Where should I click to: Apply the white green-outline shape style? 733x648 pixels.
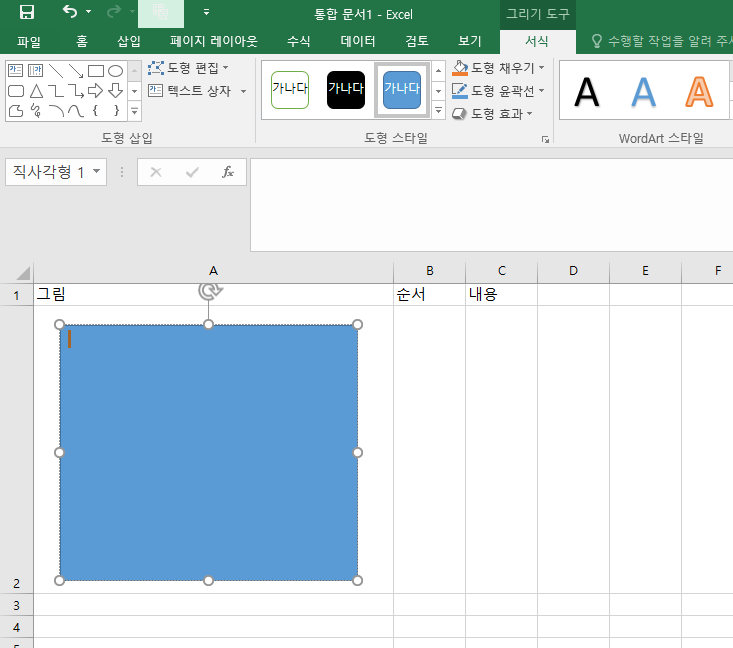click(x=290, y=90)
